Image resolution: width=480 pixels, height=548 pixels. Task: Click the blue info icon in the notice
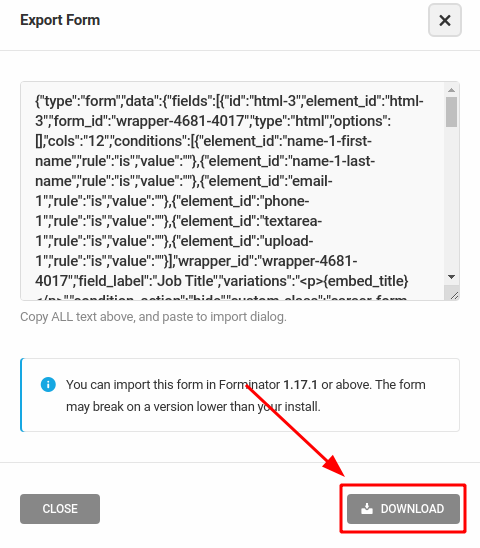pos(48,384)
